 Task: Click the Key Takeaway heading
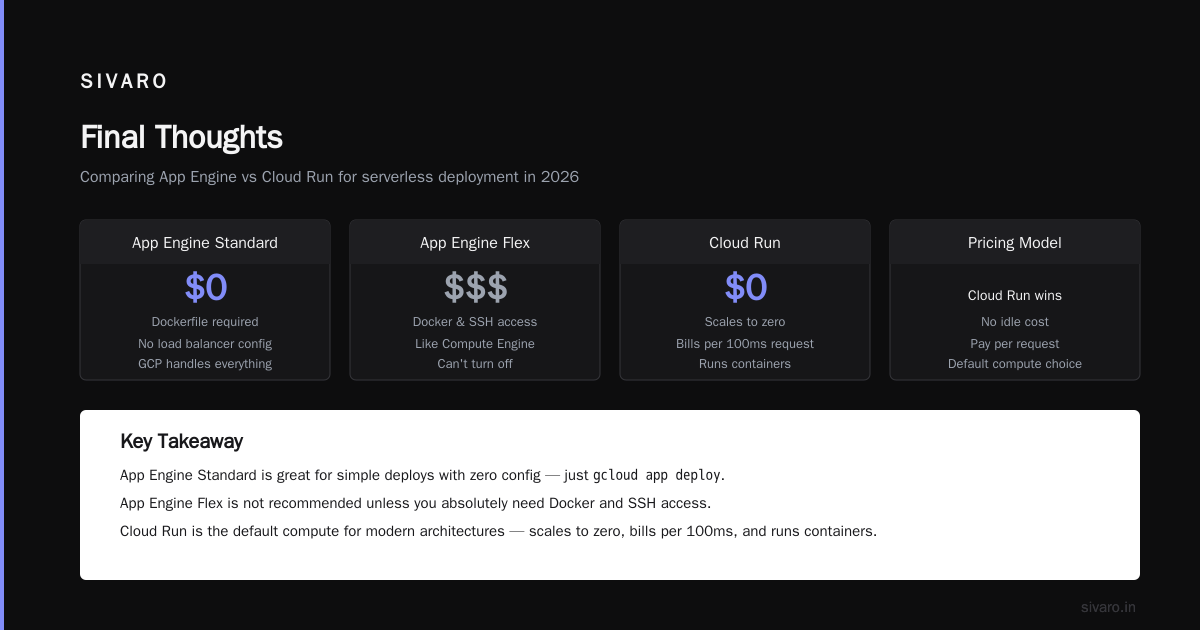click(181, 441)
